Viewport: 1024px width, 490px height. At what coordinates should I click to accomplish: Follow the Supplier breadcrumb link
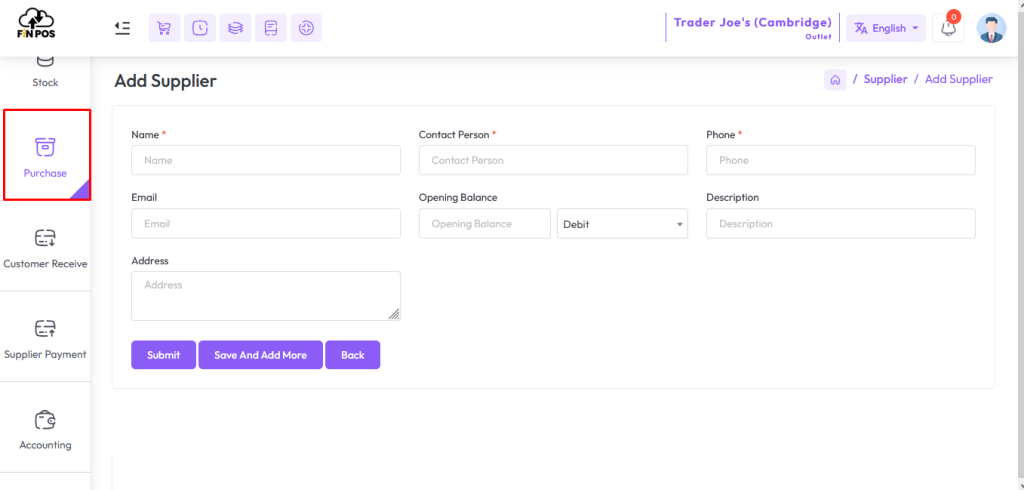click(x=886, y=79)
